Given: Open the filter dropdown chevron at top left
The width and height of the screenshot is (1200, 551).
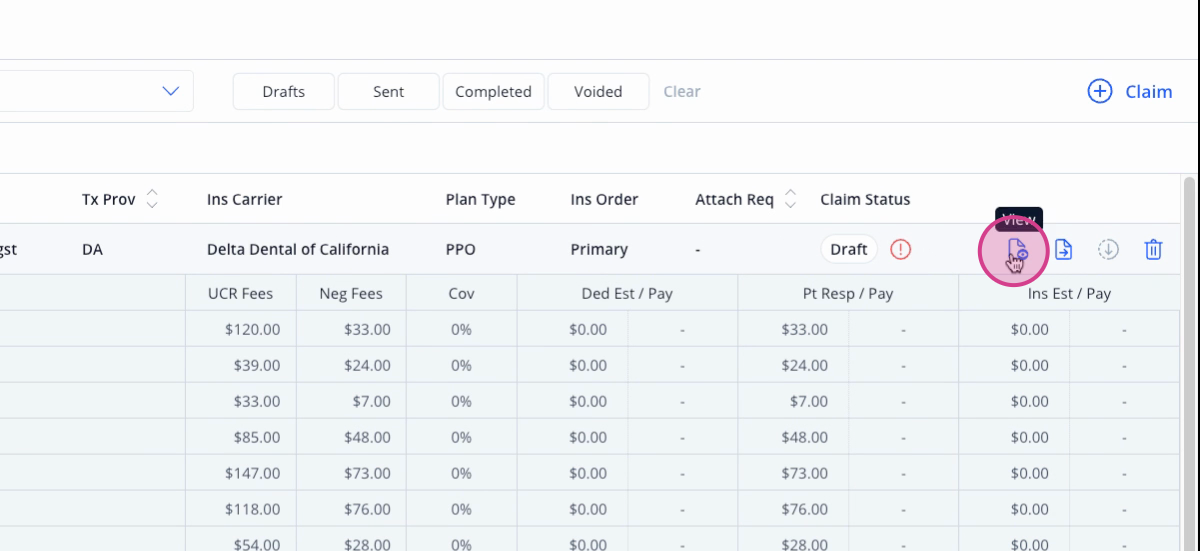Looking at the screenshot, I should tap(171, 91).
